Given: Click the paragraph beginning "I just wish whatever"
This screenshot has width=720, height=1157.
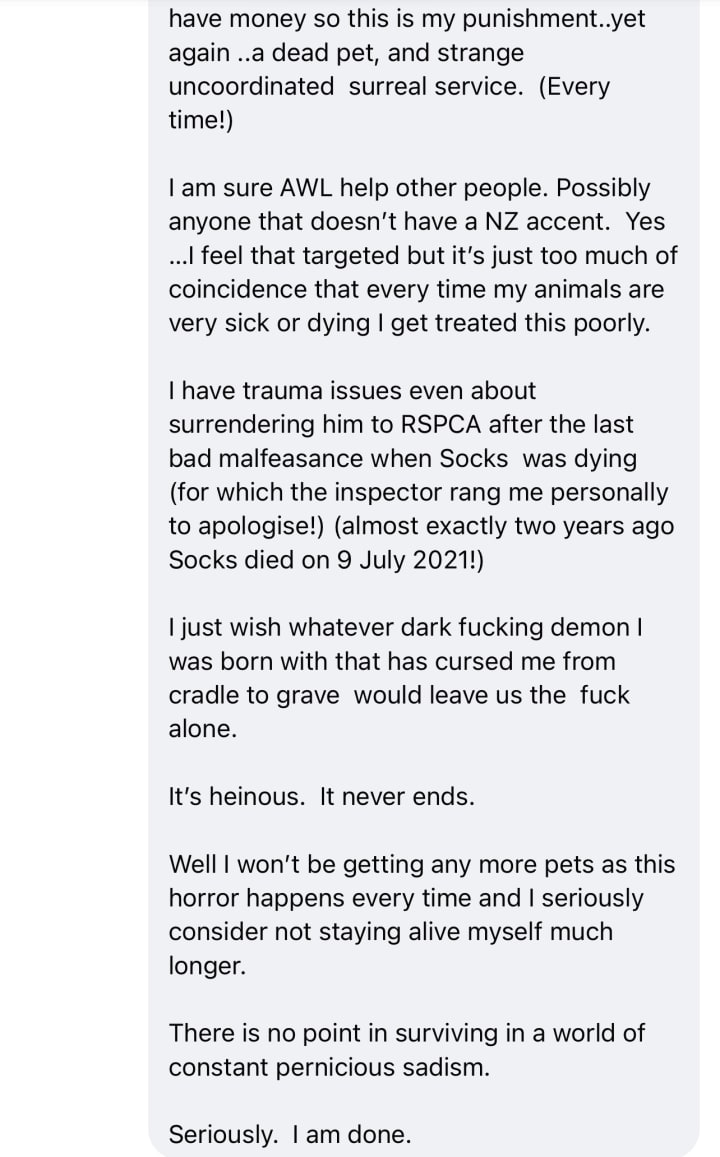Looking at the screenshot, I should [405, 678].
